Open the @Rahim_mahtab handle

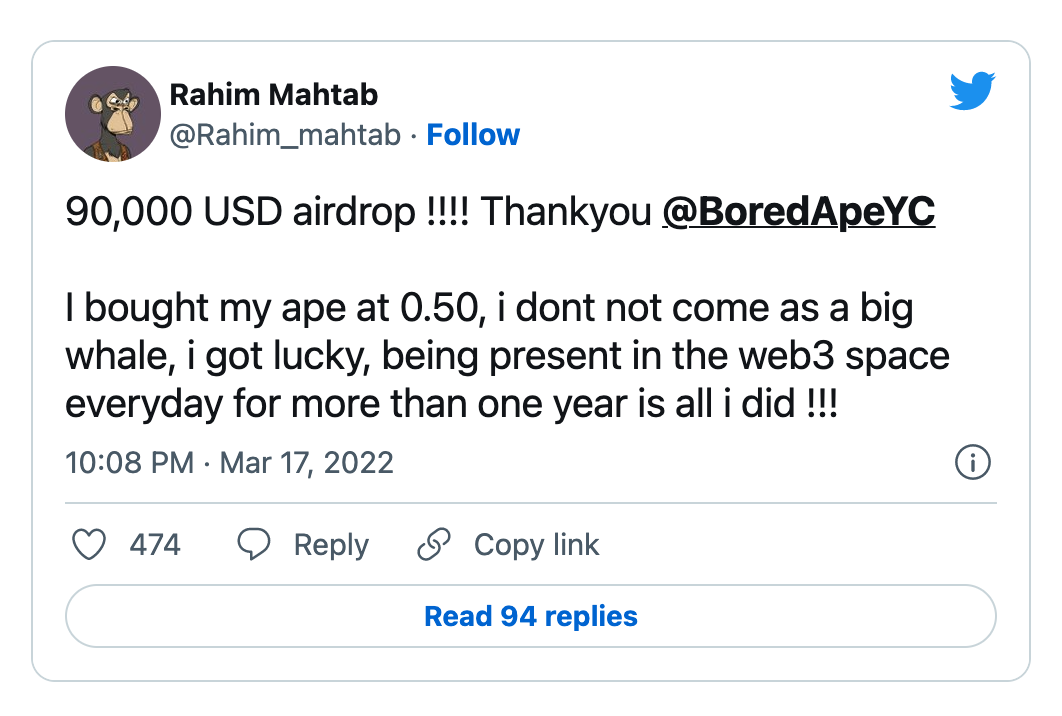[x=285, y=135]
